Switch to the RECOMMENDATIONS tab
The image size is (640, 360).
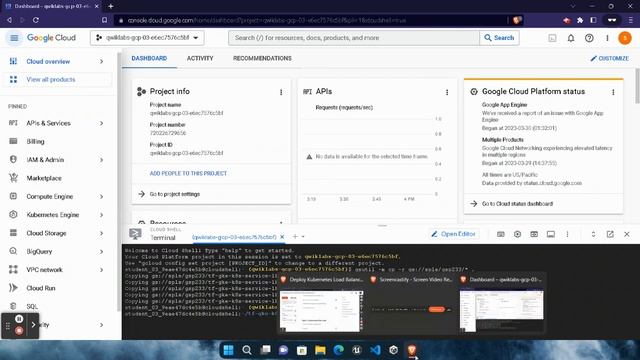click(x=262, y=58)
